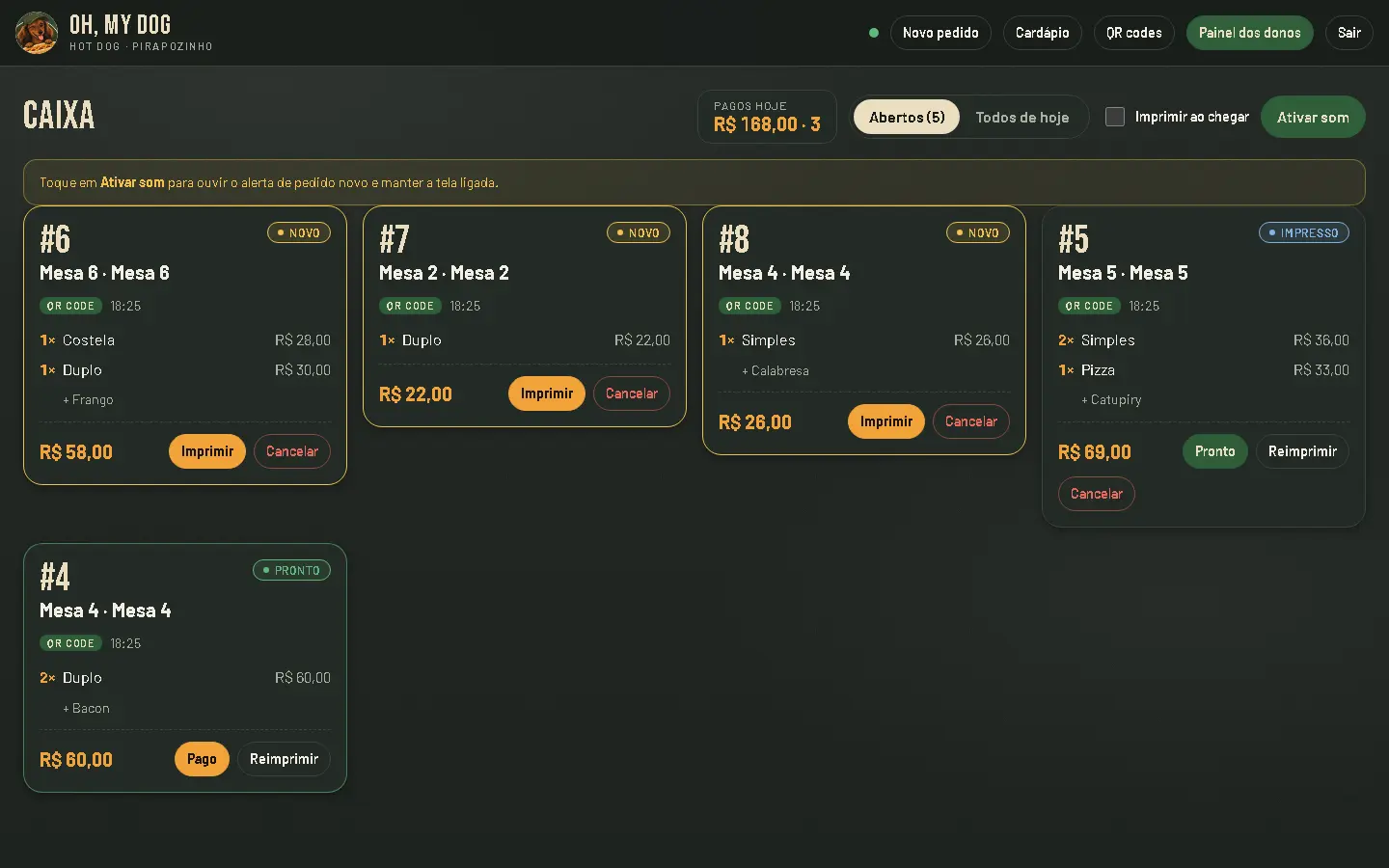This screenshot has height=868, width=1389.
Task: Click the IMPRESSO badge on order #5
Action: point(1304,232)
